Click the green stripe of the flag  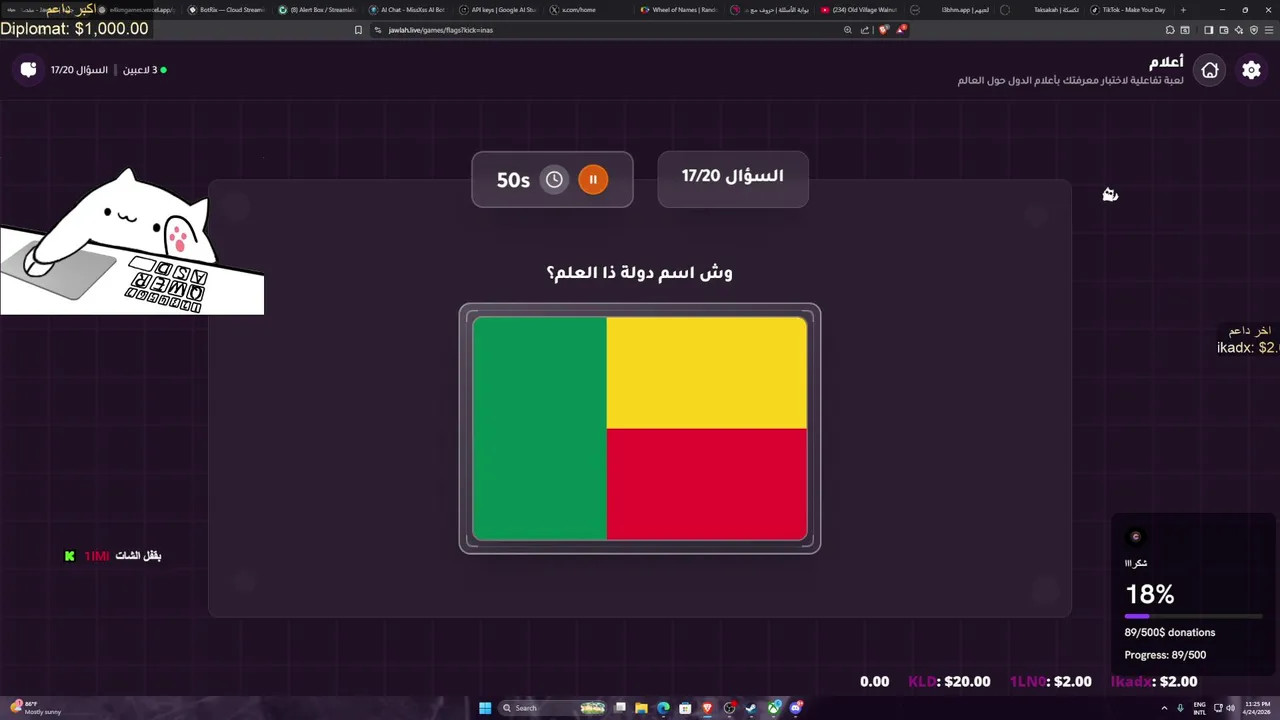[539, 428]
